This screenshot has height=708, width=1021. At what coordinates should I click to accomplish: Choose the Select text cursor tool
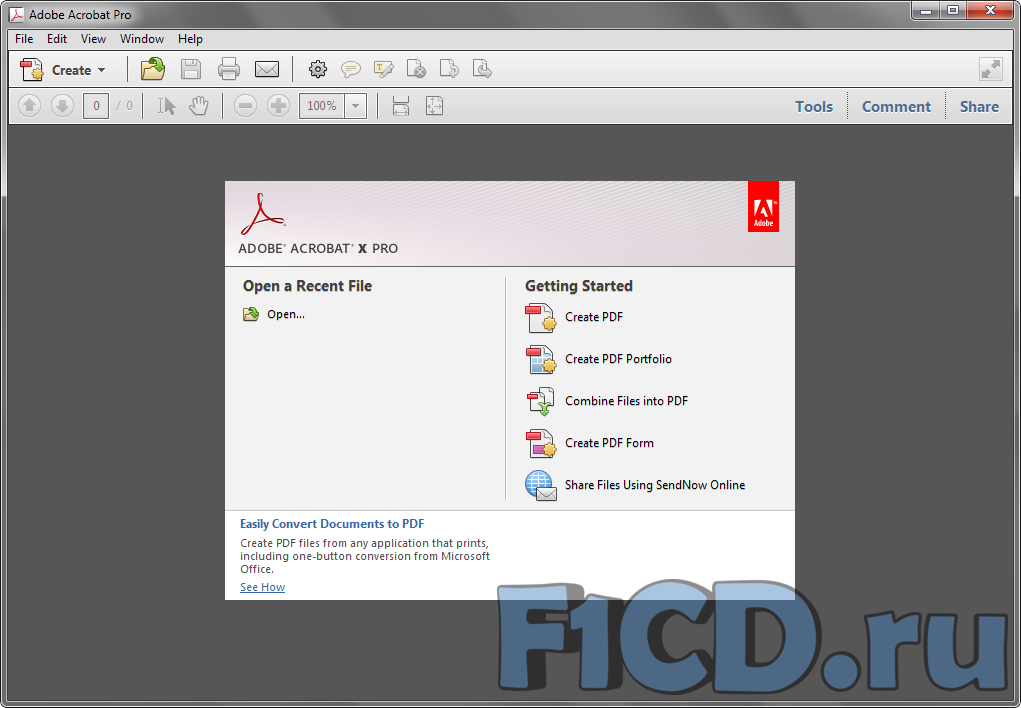pyautogui.click(x=166, y=106)
